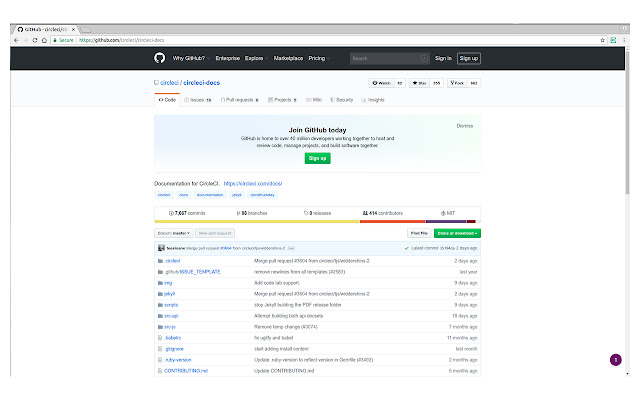Bookmark this page with the star icon

pyautogui.click(x=602, y=40)
